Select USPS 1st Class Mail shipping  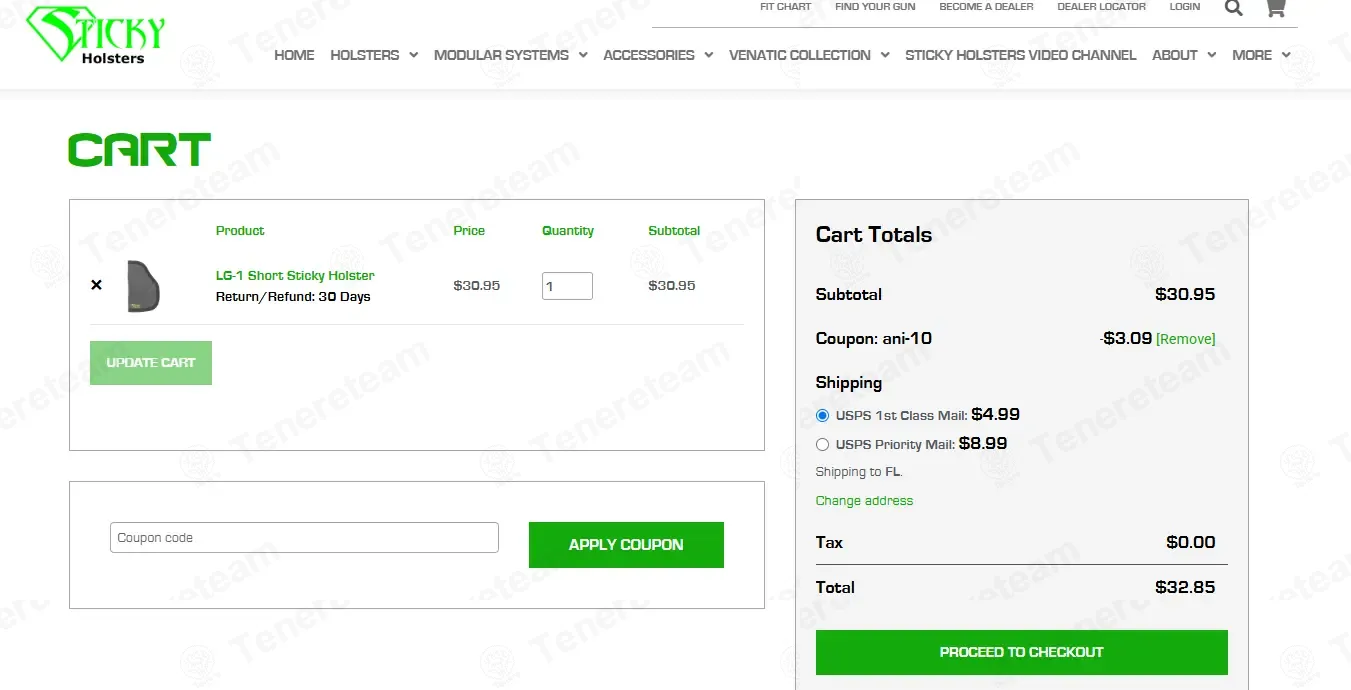coord(823,415)
